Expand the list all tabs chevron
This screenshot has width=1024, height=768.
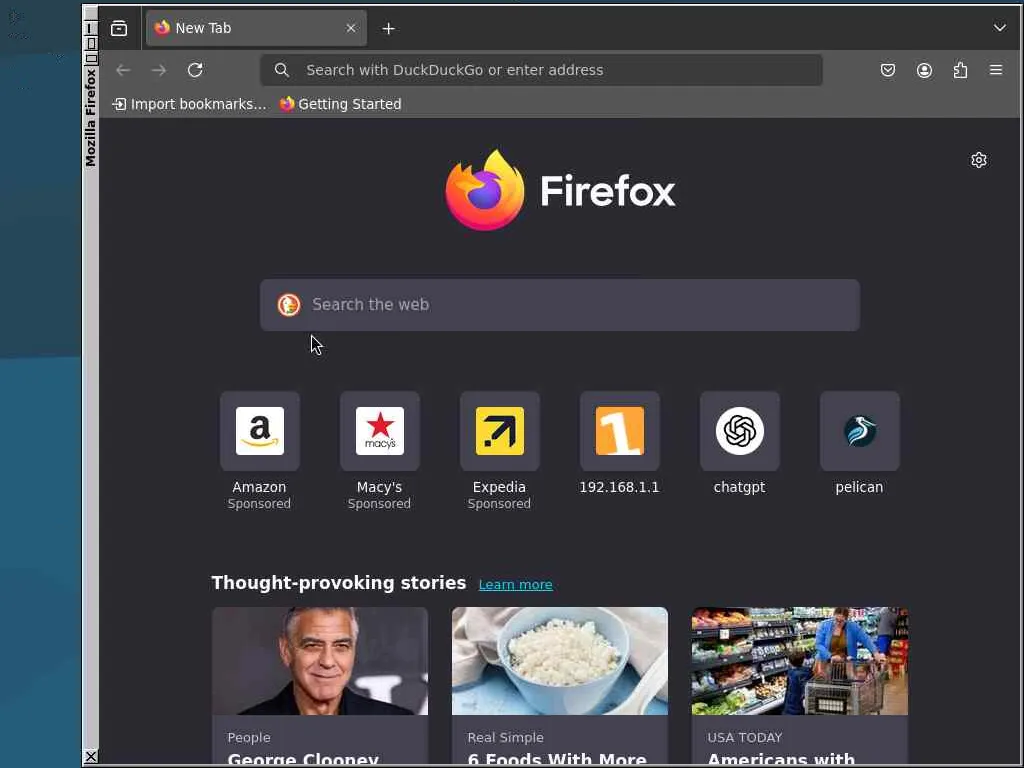(x=999, y=28)
